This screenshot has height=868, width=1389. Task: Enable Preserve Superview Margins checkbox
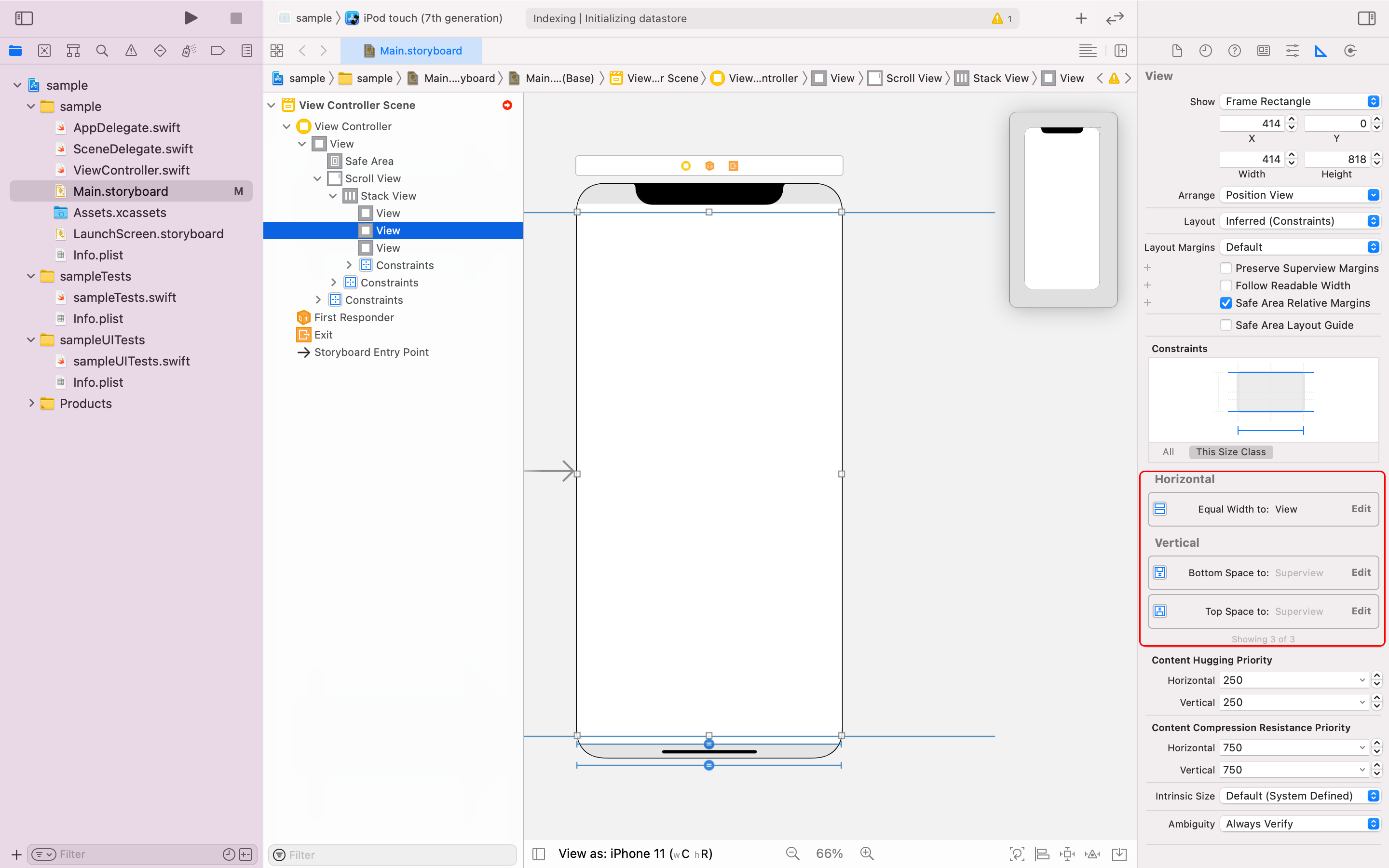point(1226,268)
